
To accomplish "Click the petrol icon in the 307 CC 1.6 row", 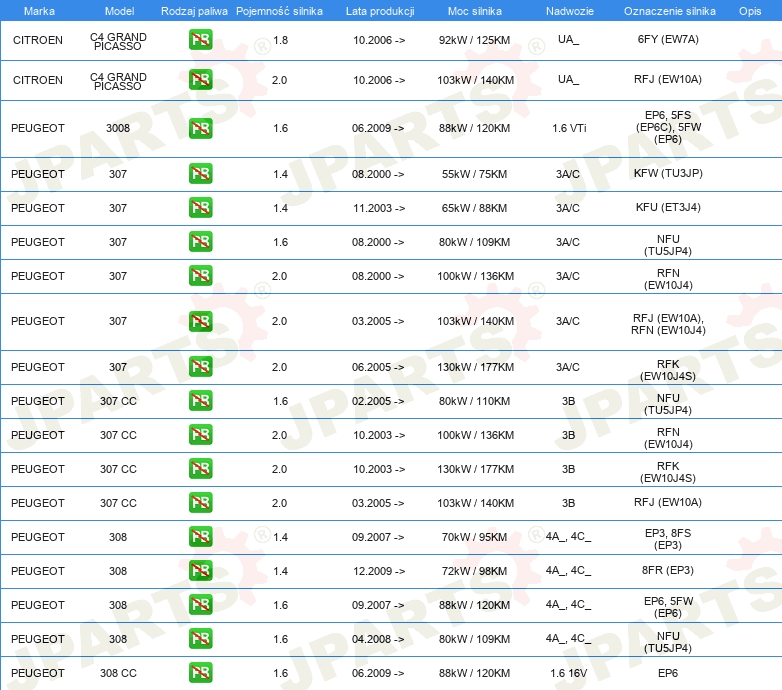I will [x=200, y=400].
